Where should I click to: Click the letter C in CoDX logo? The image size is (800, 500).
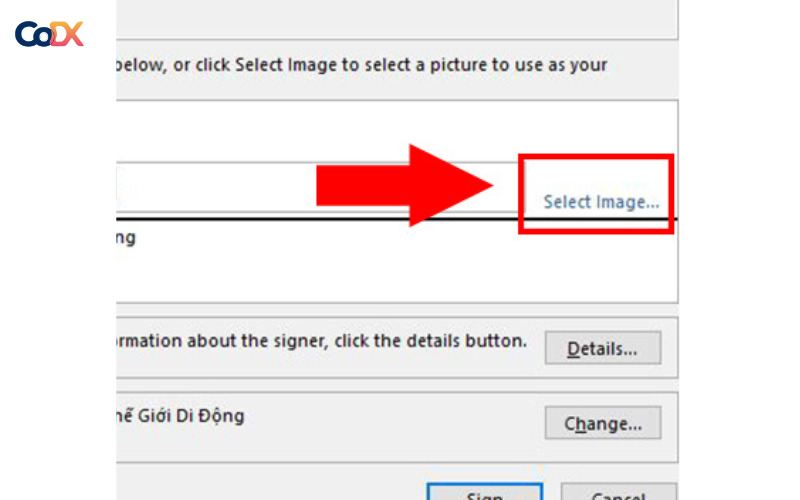point(25,35)
